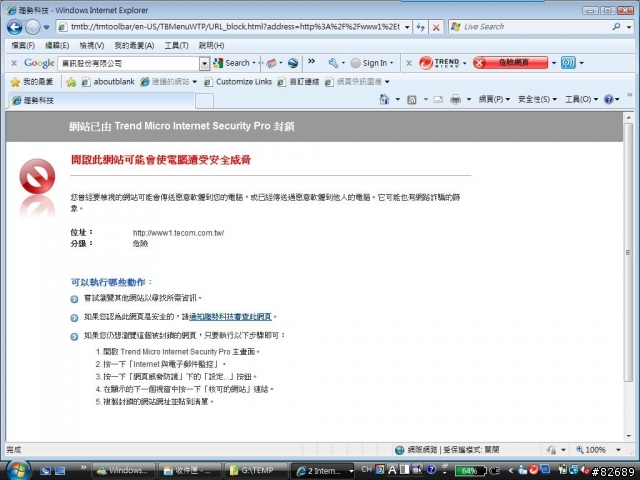Viewport: 640px width, 480px height.
Task: Open a new tab with the blank tab button
Action: pos(204,100)
